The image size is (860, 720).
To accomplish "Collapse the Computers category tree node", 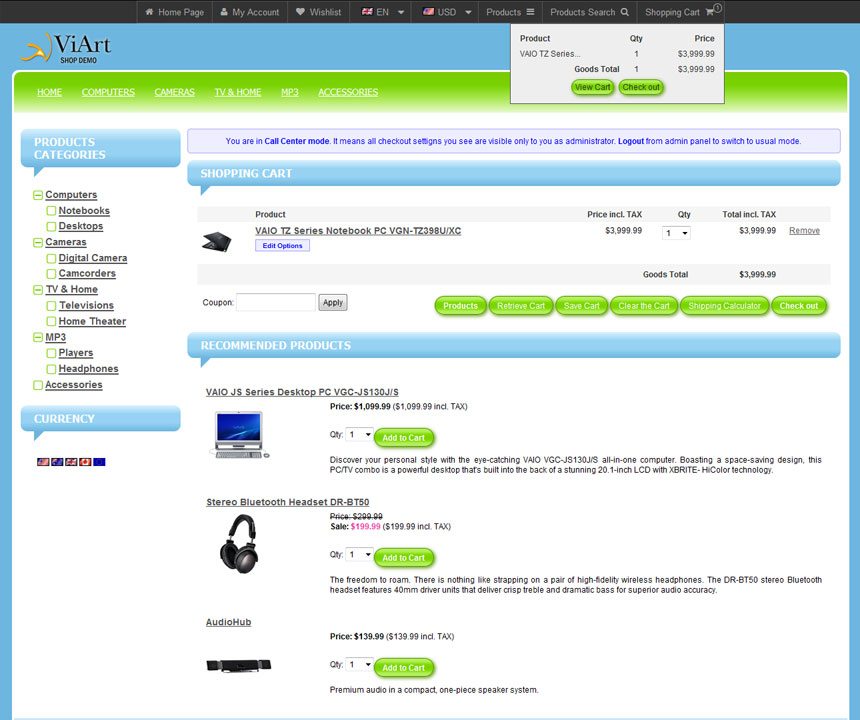I will (x=38, y=195).
